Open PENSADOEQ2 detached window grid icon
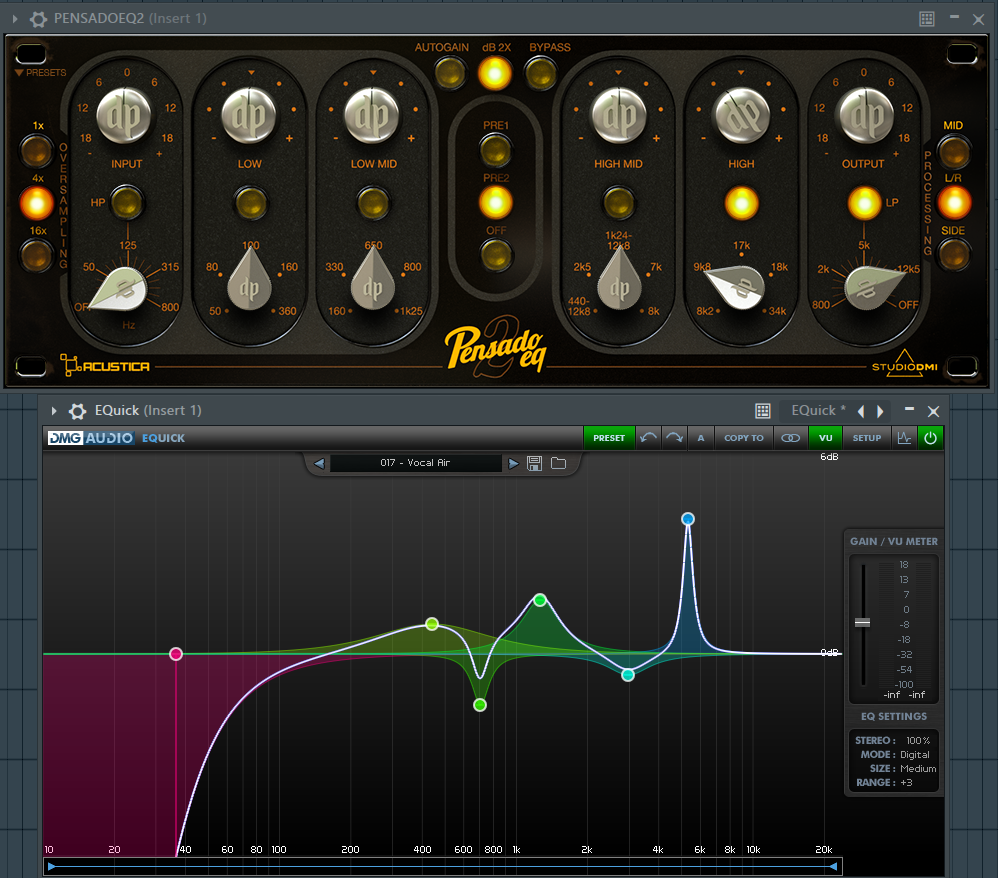Image resolution: width=998 pixels, height=878 pixels. click(927, 18)
